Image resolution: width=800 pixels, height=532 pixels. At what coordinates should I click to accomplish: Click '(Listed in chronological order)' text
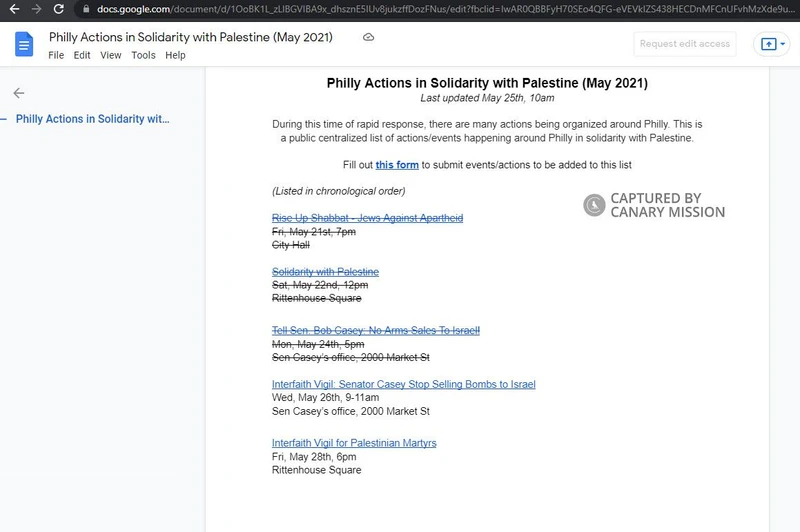(x=339, y=191)
